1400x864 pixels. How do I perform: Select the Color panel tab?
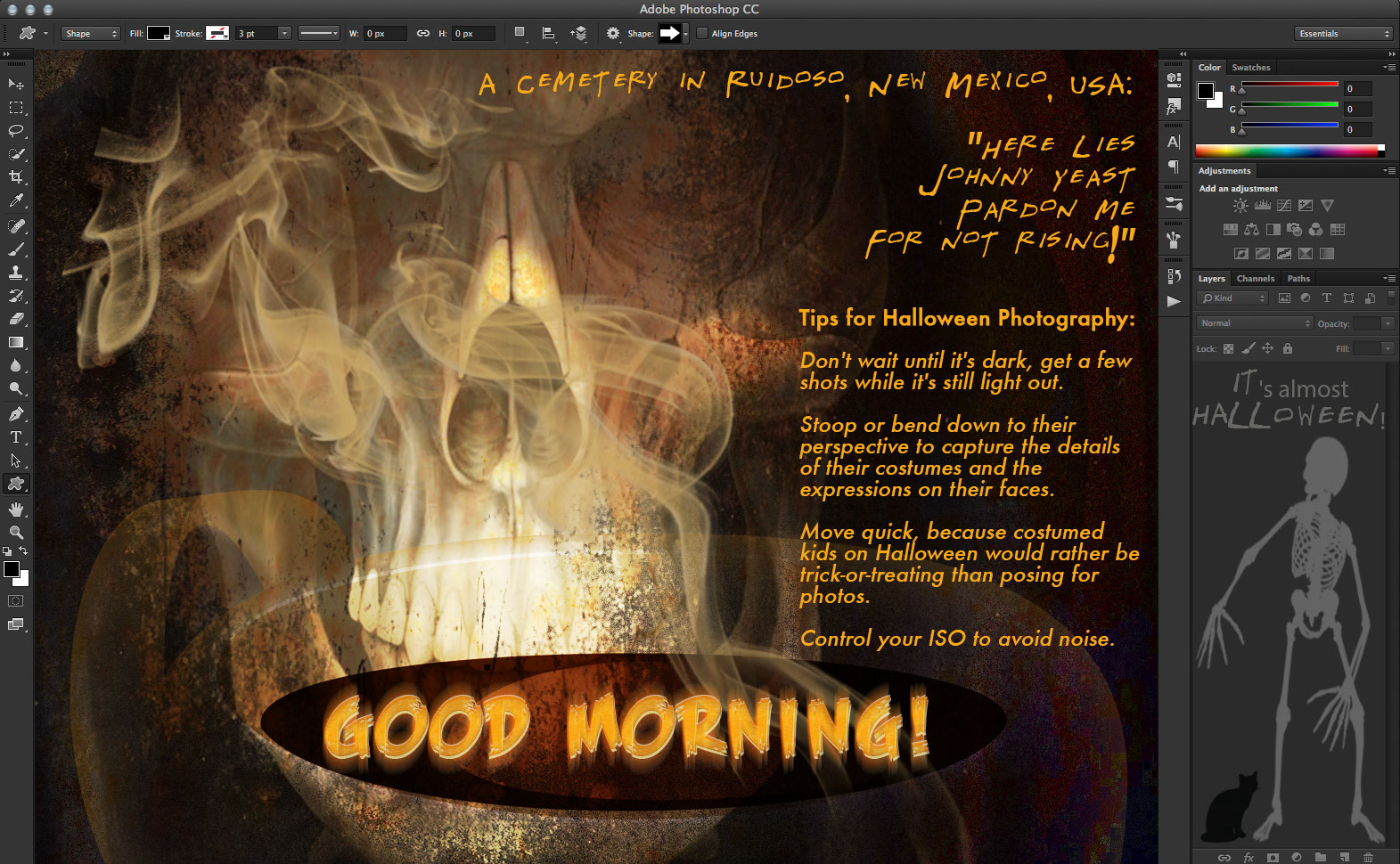pos(1209,68)
